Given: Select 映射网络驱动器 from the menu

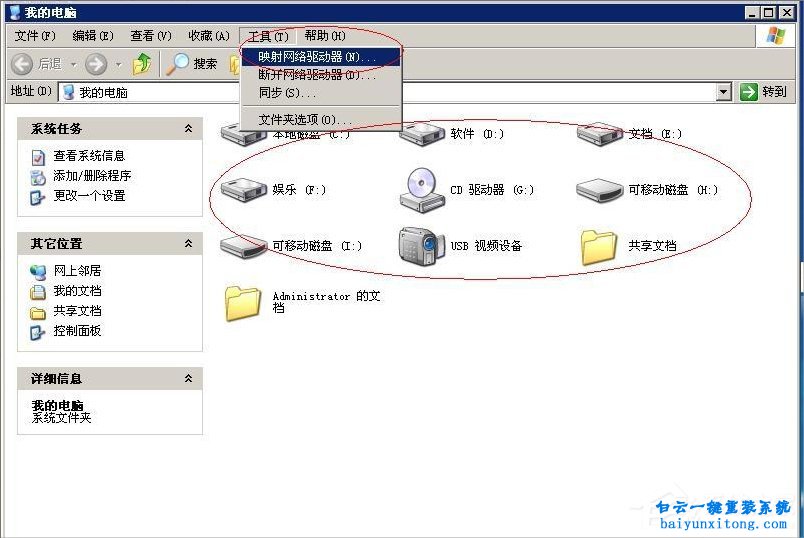Looking at the screenshot, I should coord(317,57).
